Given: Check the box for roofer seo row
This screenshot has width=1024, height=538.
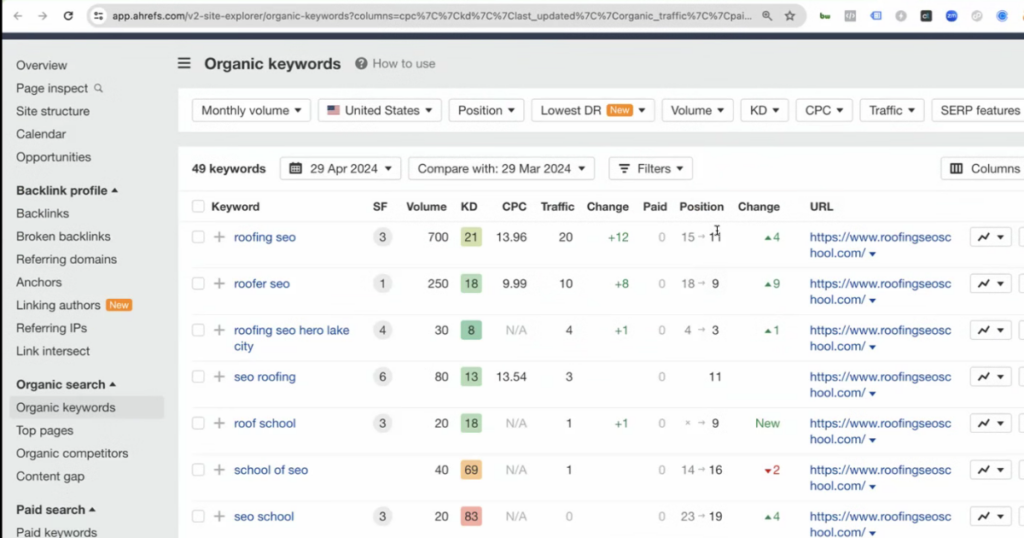Looking at the screenshot, I should (x=198, y=283).
